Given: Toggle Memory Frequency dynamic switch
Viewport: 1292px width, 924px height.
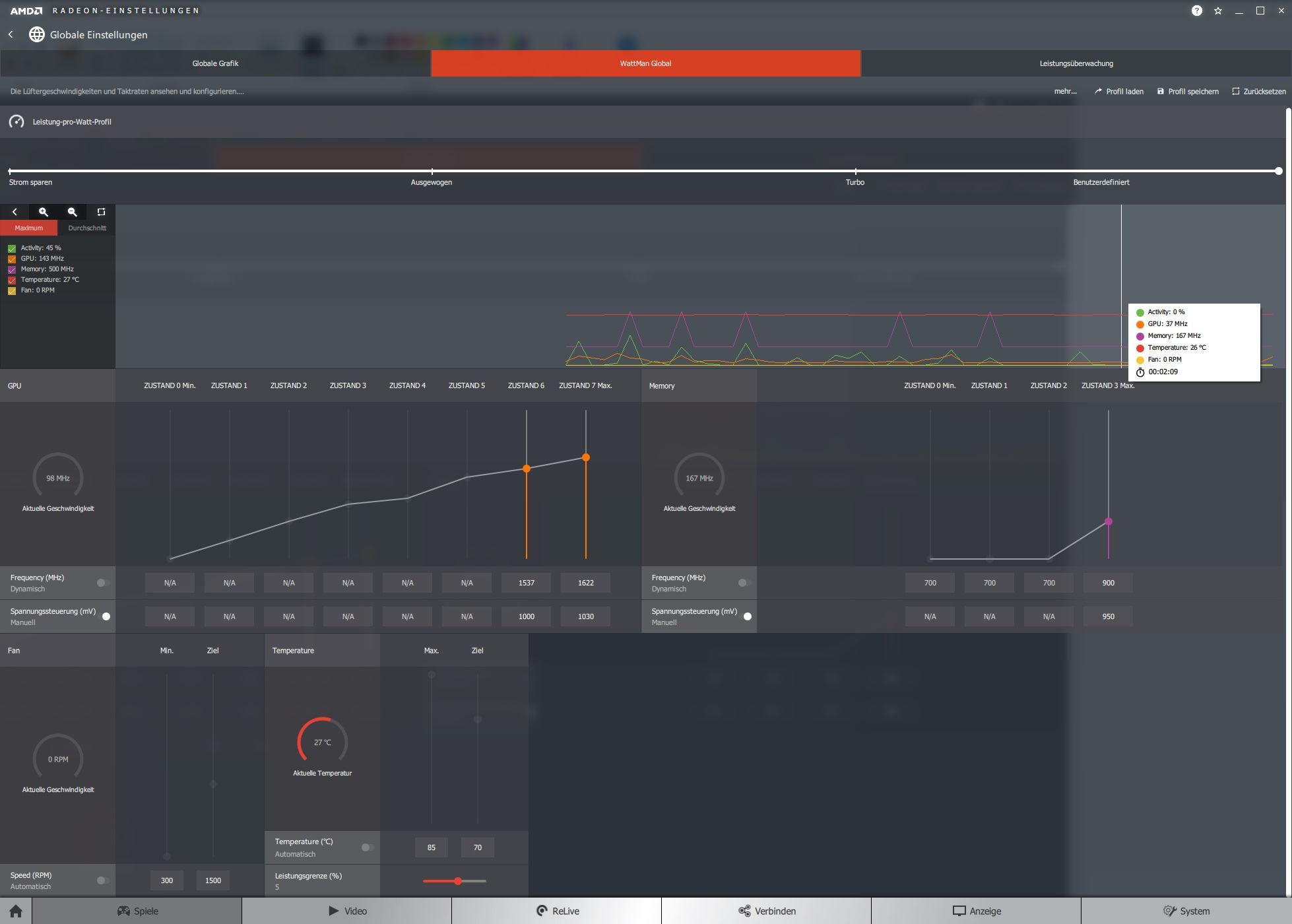Looking at the screenshot, I should 744,583.
